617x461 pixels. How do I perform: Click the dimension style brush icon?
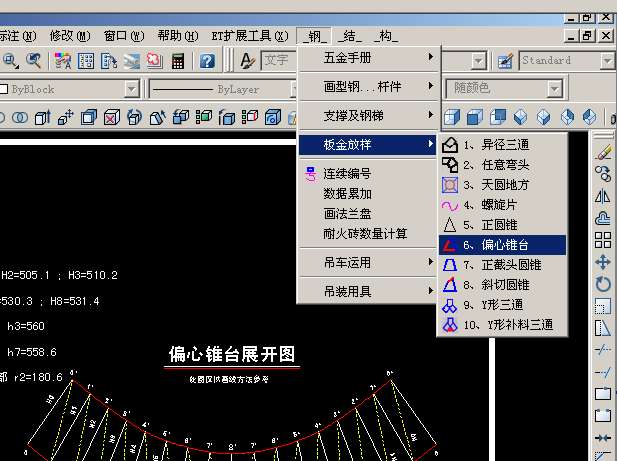point(505,61)
